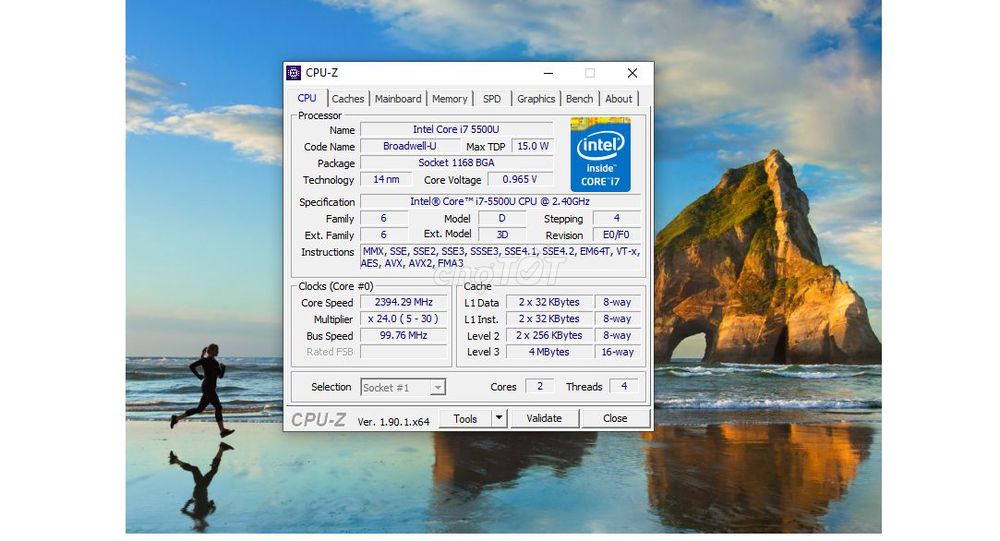Click the Validate button

(544, 419)
